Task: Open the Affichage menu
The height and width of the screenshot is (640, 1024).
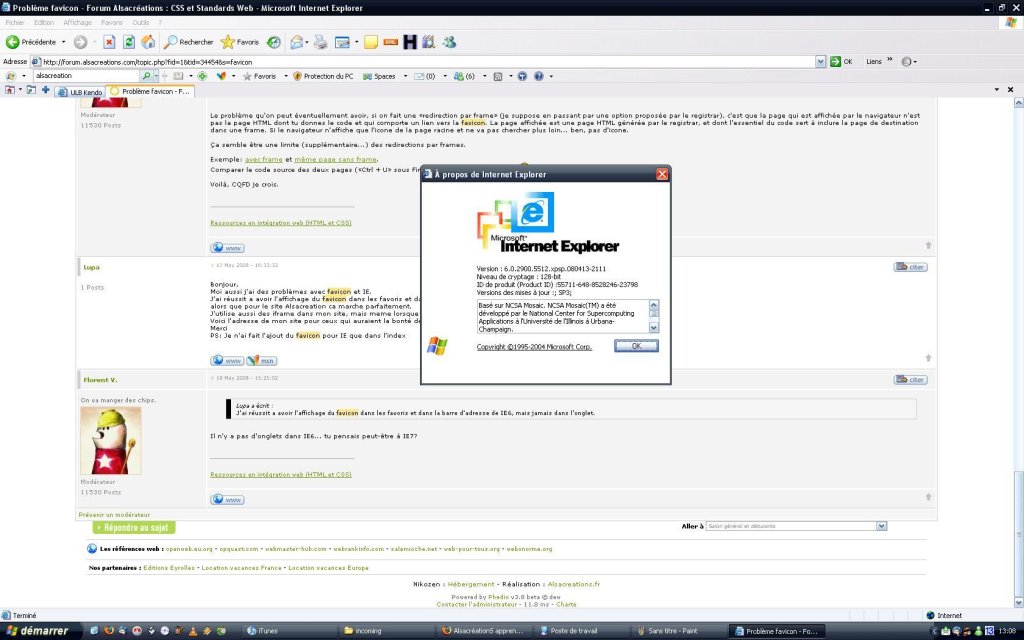Action: pyautogui.click(x=77, y=22)
